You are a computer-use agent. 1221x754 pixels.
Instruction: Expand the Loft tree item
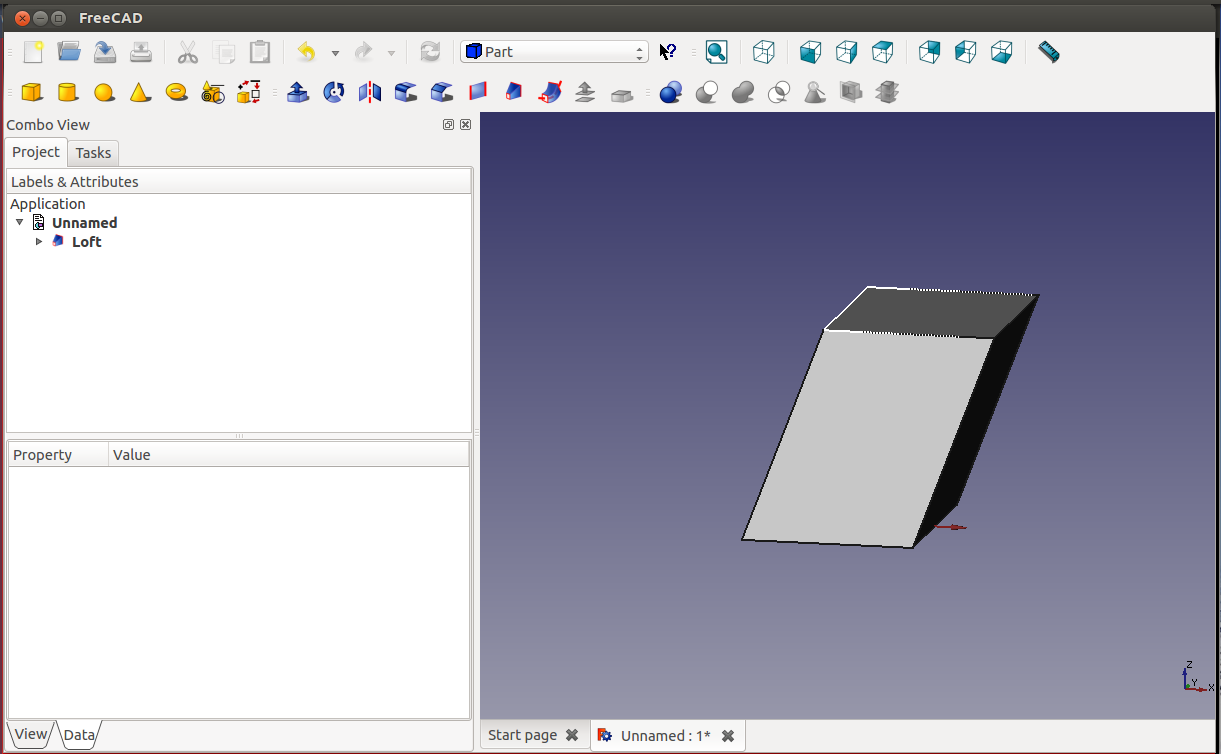click(39, 242)
